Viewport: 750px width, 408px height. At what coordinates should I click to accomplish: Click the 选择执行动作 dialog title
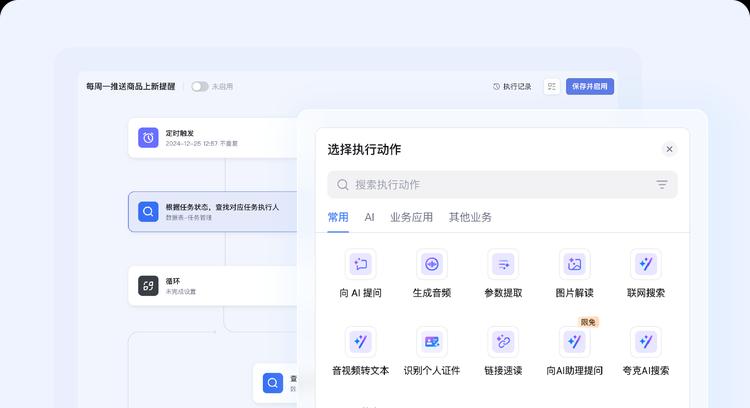coord(364,149)
